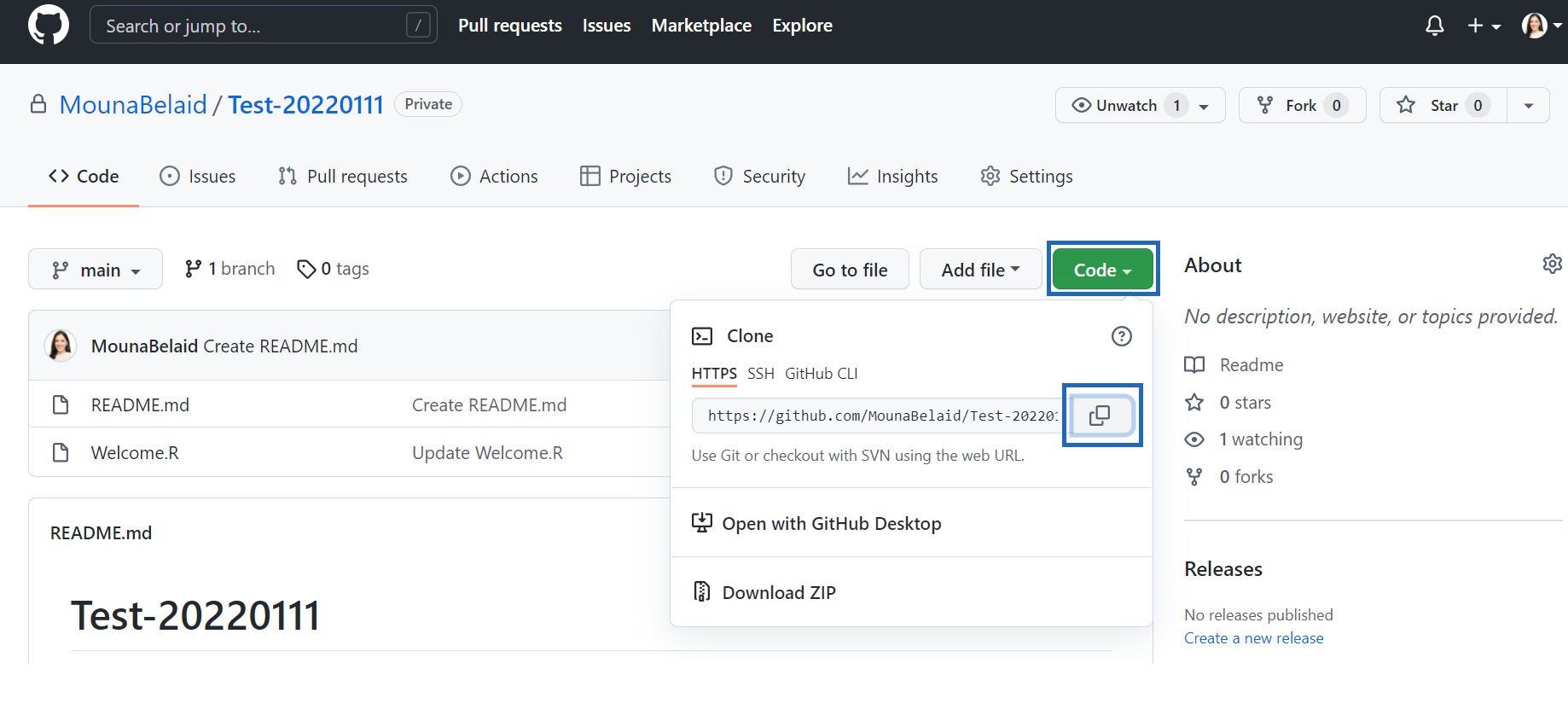Open the main branch selector
This screenshot has height=727, width=1568.
coord(96,270)
